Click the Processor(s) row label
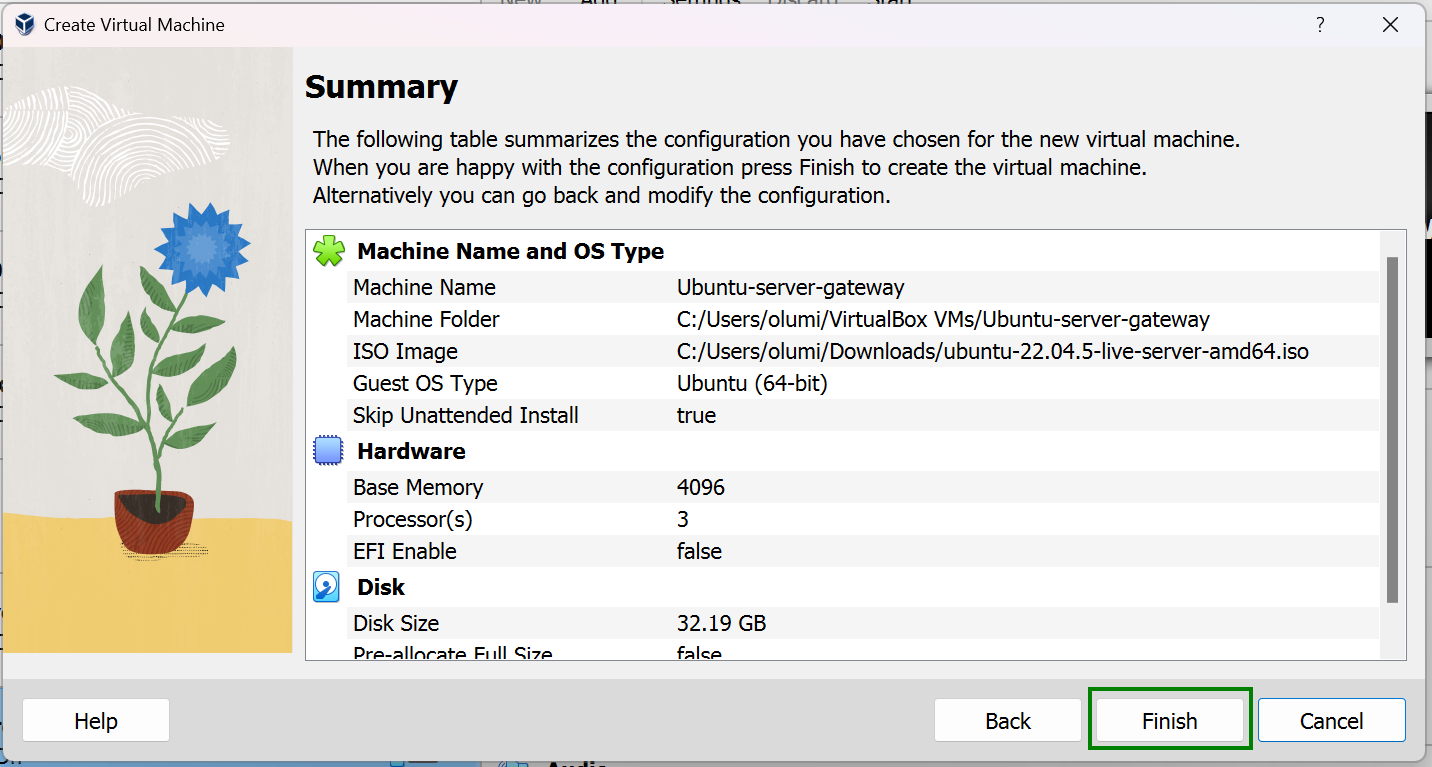1432x767 pixels. (x=413, y=520)
